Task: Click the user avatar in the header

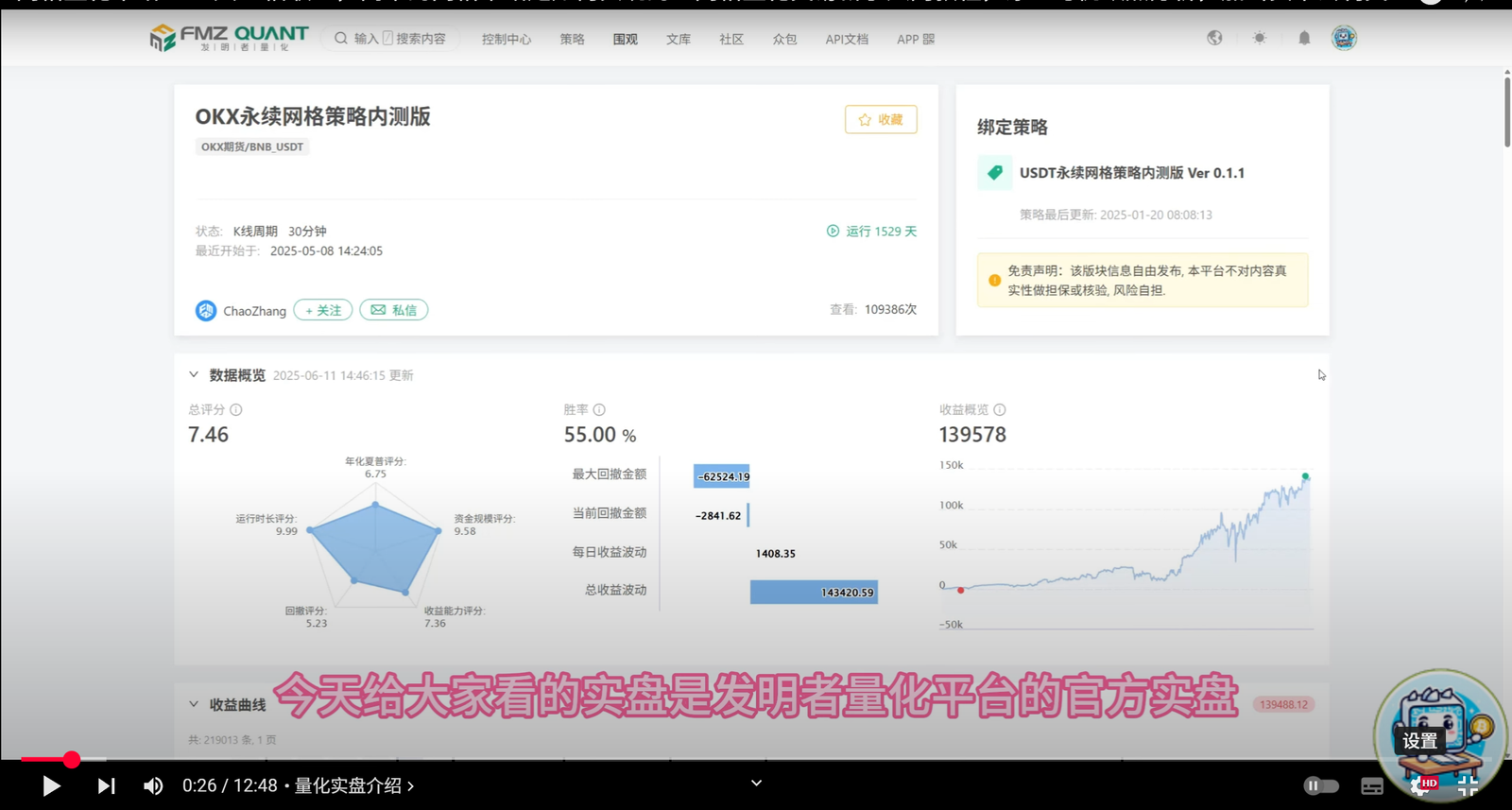Action: click(1344, 39)
